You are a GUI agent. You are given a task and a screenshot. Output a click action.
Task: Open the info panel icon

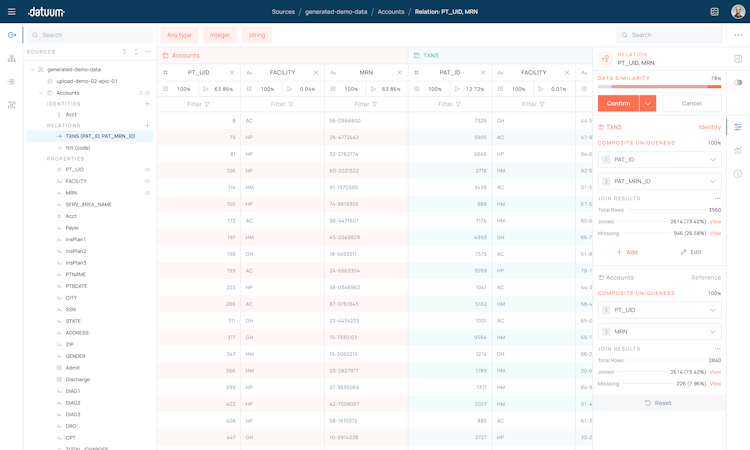[x=738, y=174]
